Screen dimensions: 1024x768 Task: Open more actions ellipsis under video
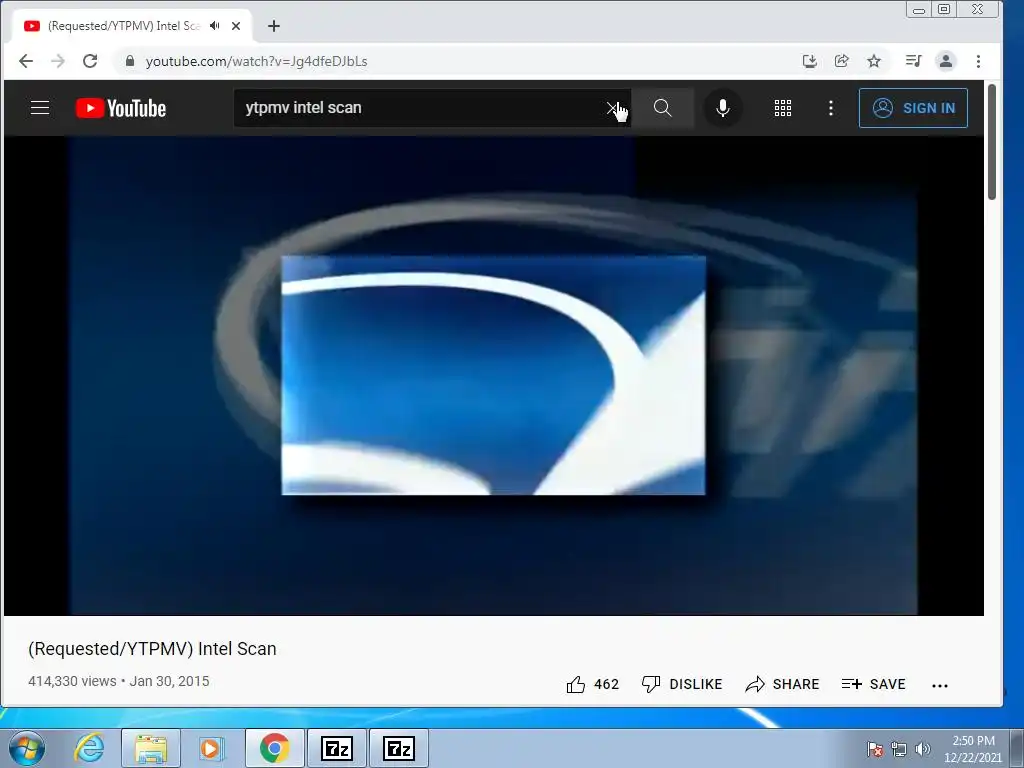[x=940, y=685]
